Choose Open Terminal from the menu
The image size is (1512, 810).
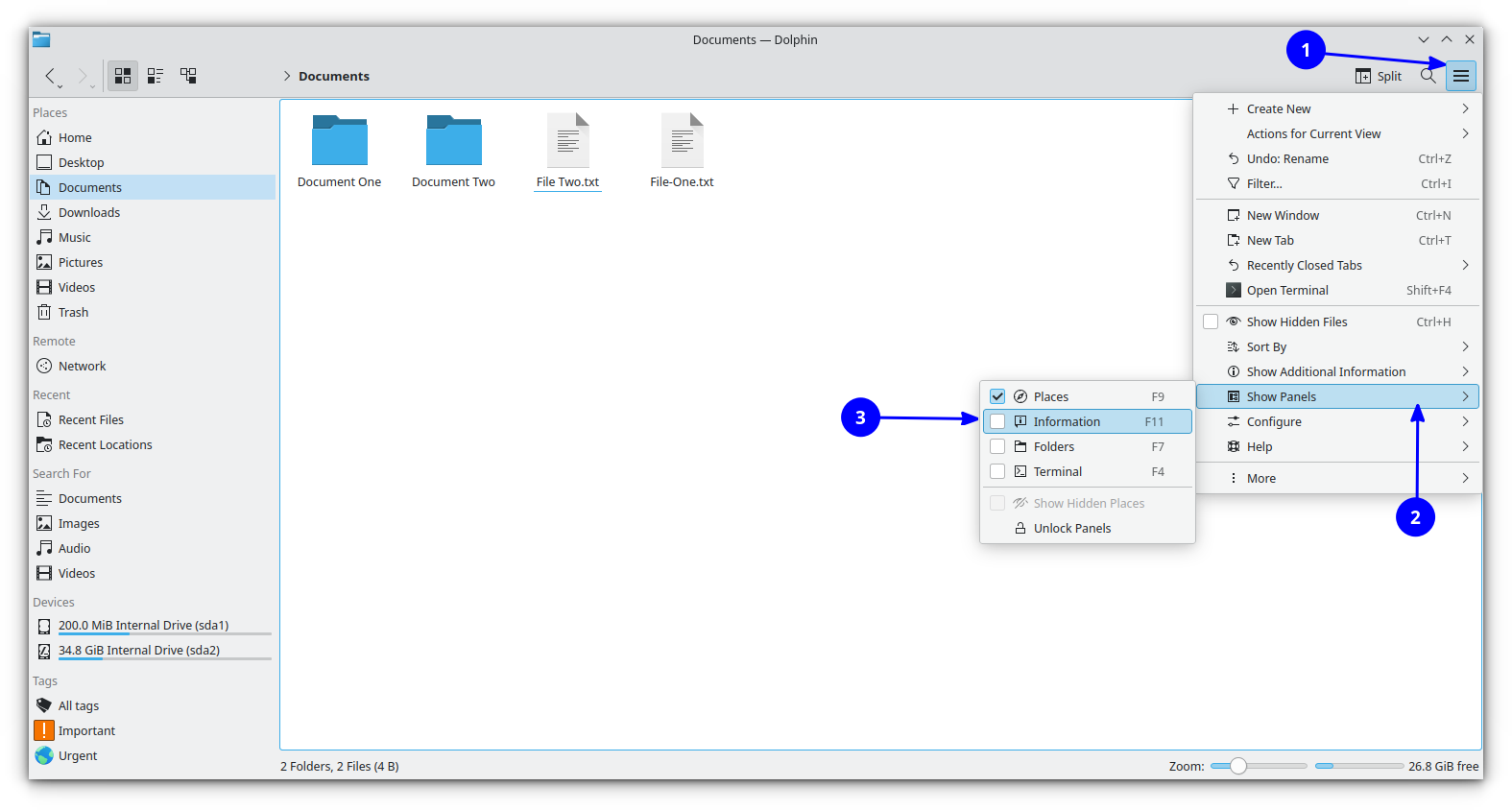[x=1286, y=290]
